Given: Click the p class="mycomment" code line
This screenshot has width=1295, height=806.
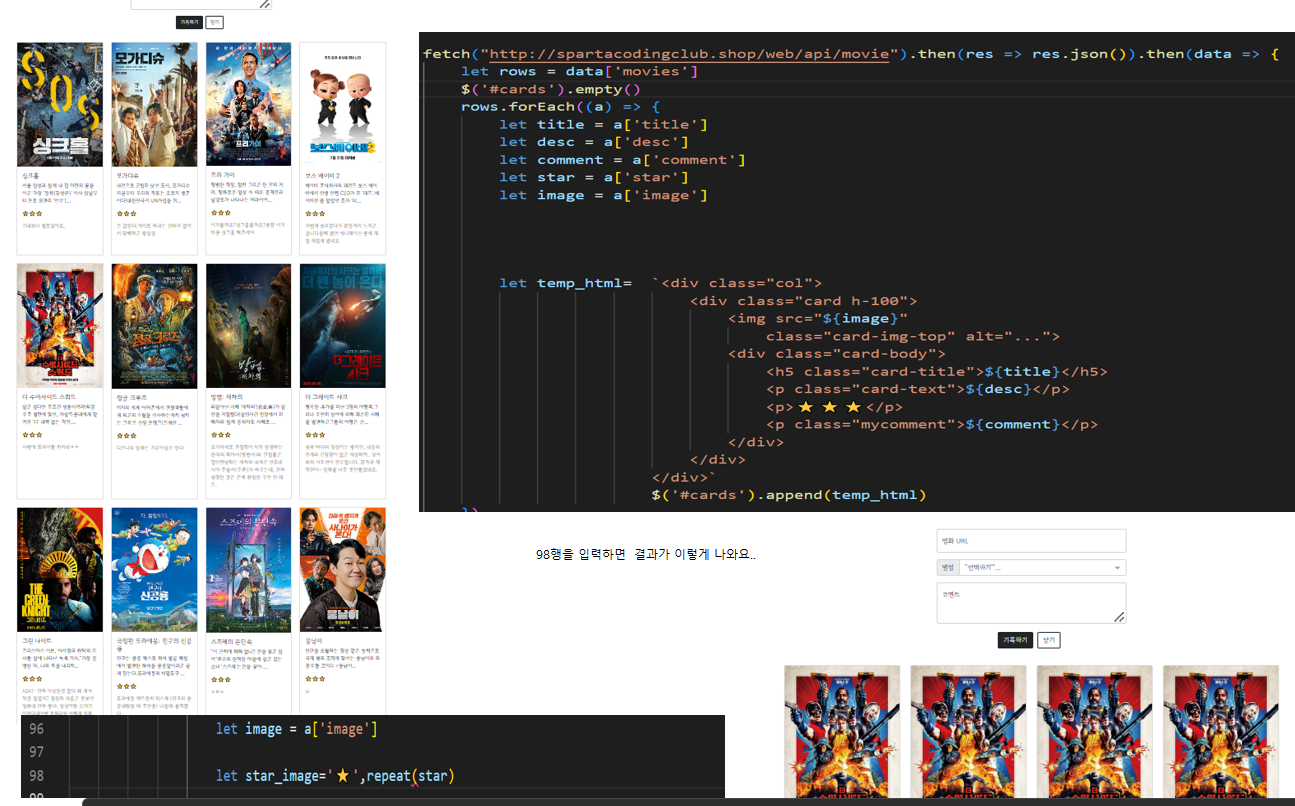Looking at the screenshot, I should click(932, 424).
